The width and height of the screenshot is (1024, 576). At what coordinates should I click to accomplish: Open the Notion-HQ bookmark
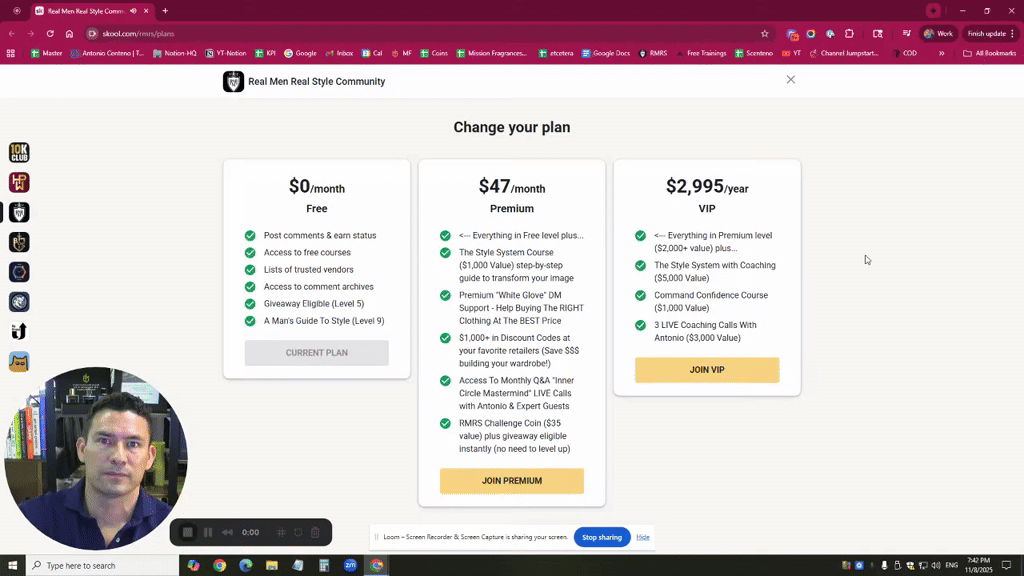tap(174, 54)
